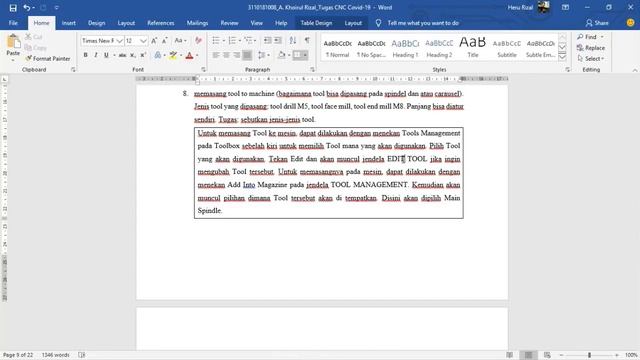Switch to Web Layout view

tap(547, 355)
